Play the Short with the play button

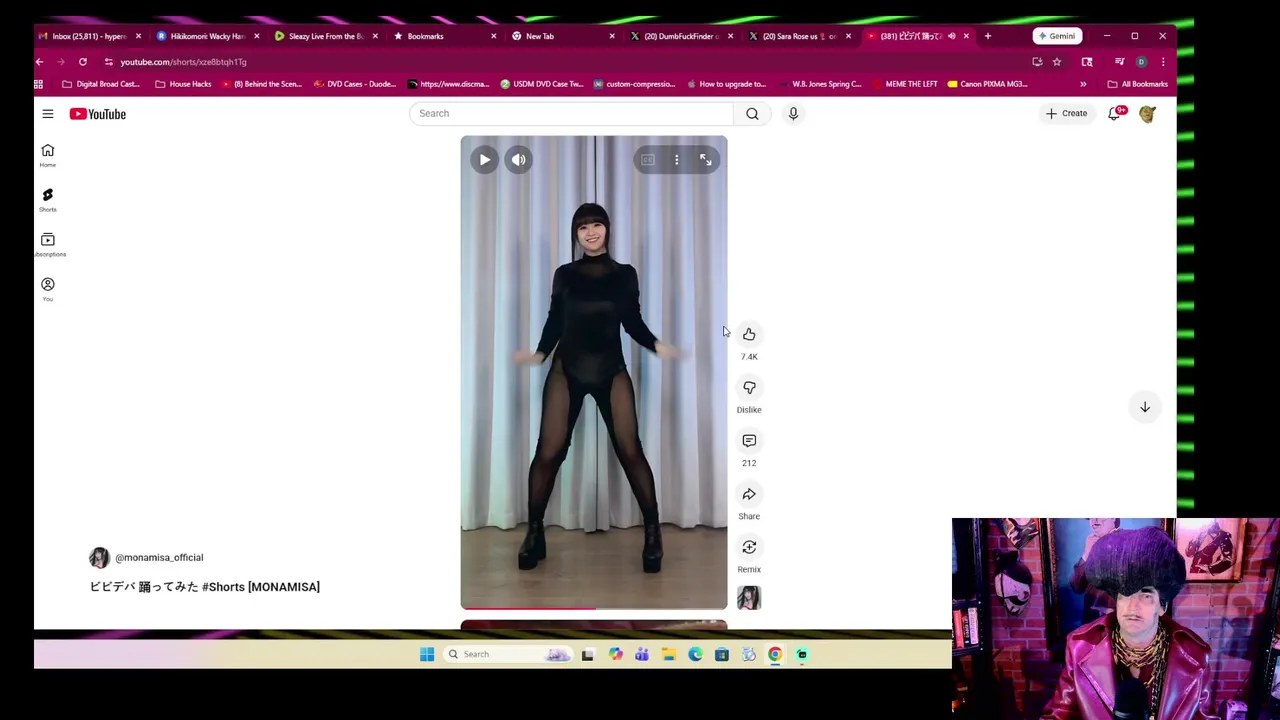click(x=484, y=160)
